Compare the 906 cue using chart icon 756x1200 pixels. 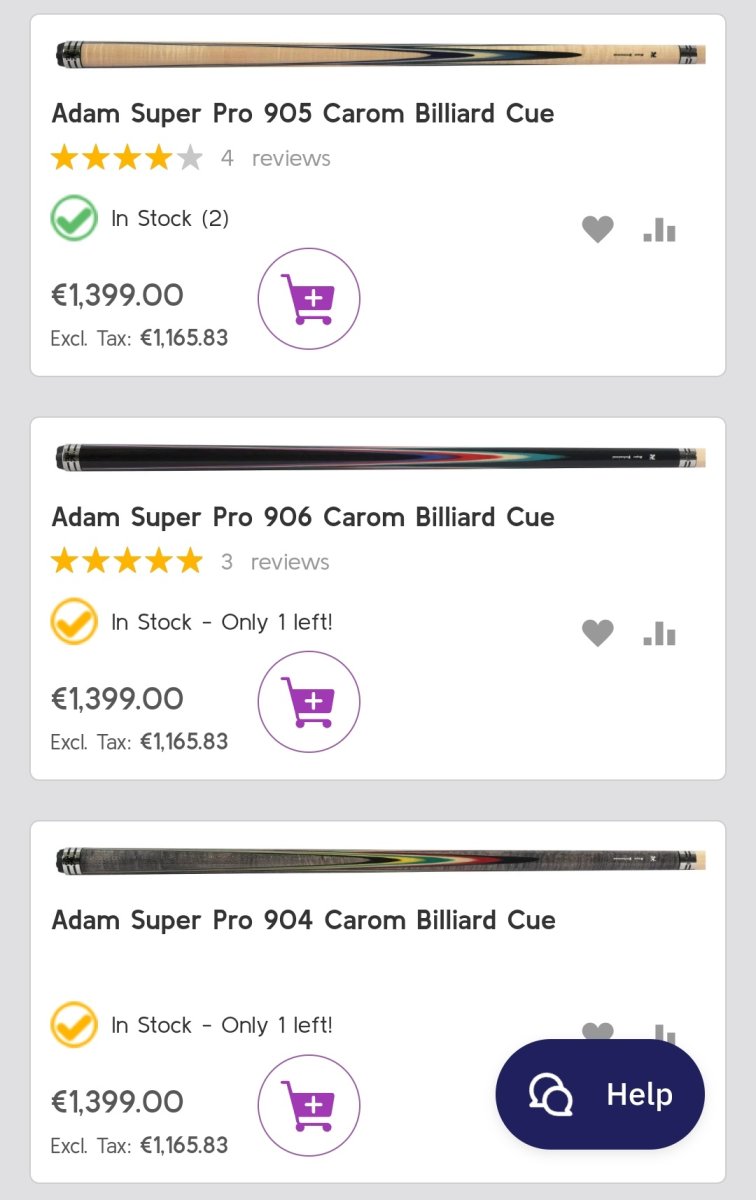[x=660, y=633]
